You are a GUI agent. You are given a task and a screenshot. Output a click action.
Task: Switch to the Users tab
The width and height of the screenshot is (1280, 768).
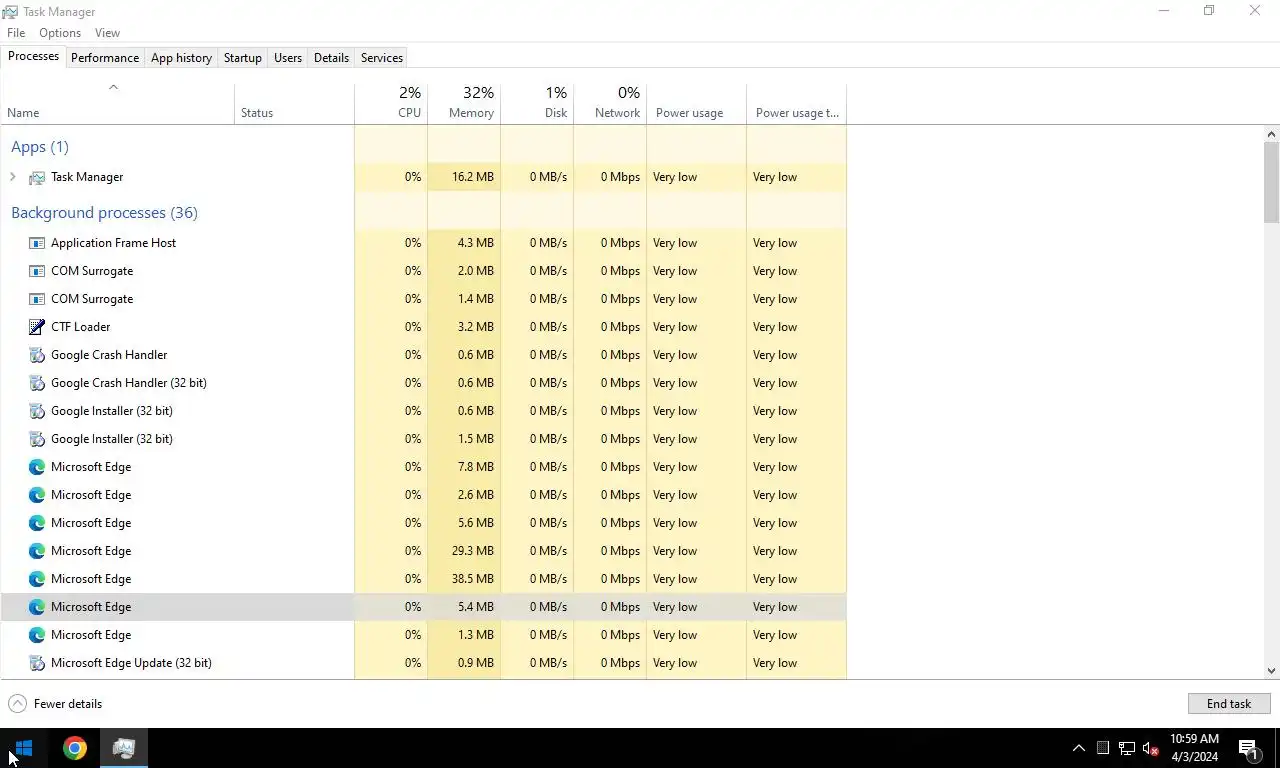tap(288, 58)
